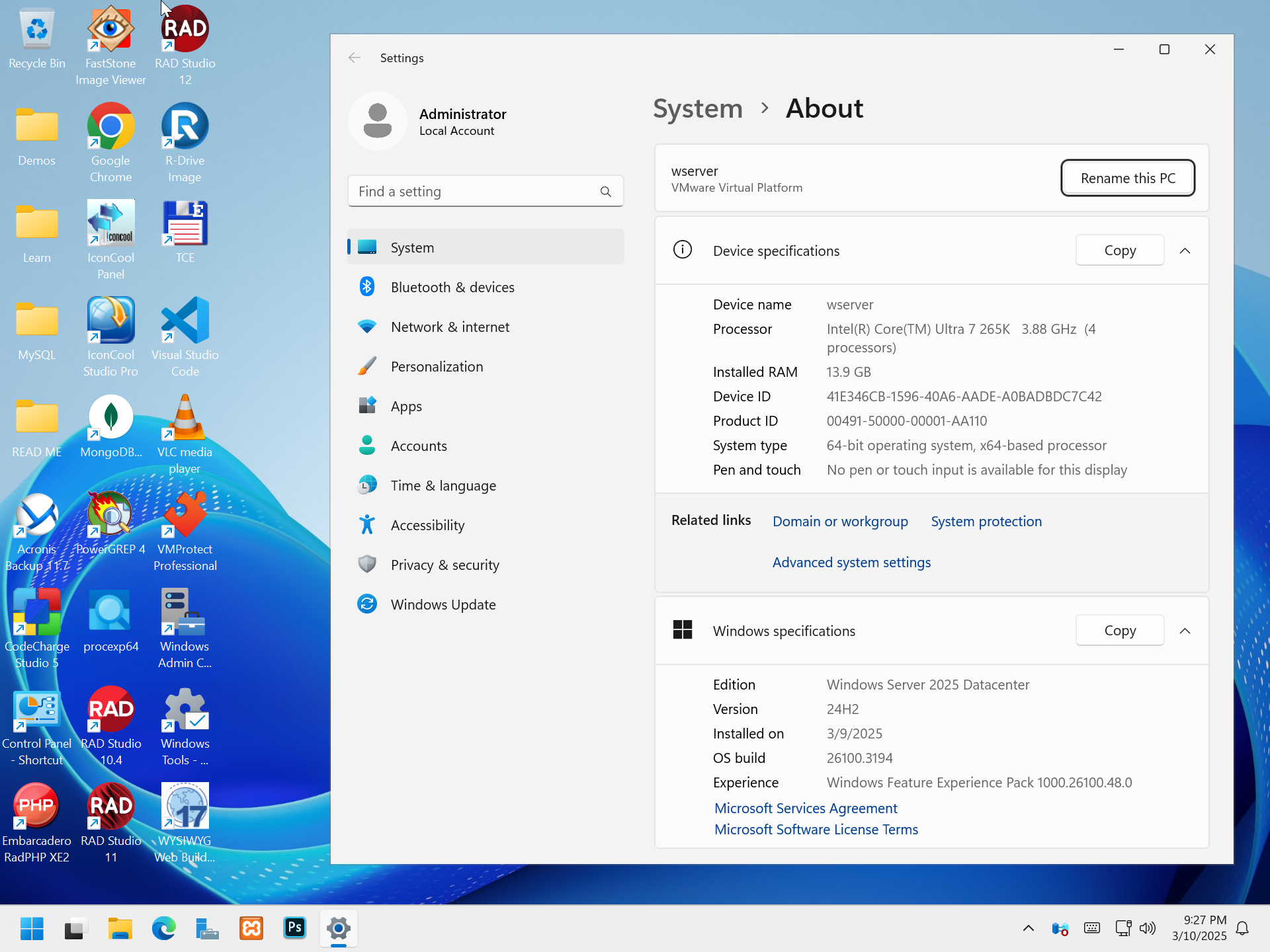Select System in Settings sidebar
Viewport: 1270px width, 952px height.
(x=486, y=247)
